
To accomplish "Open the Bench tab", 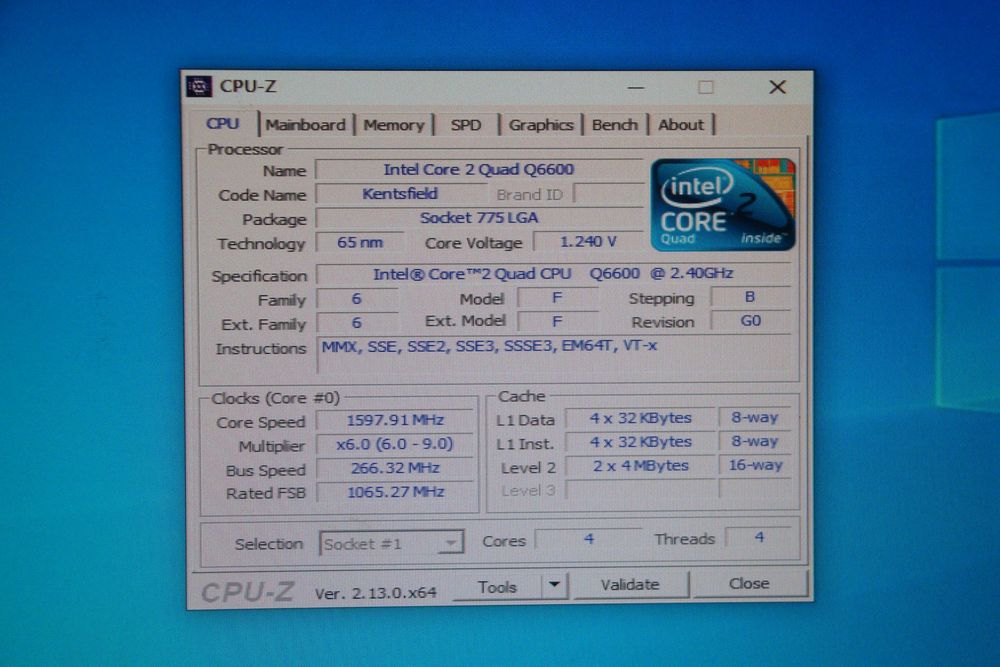I will (615, 125).
